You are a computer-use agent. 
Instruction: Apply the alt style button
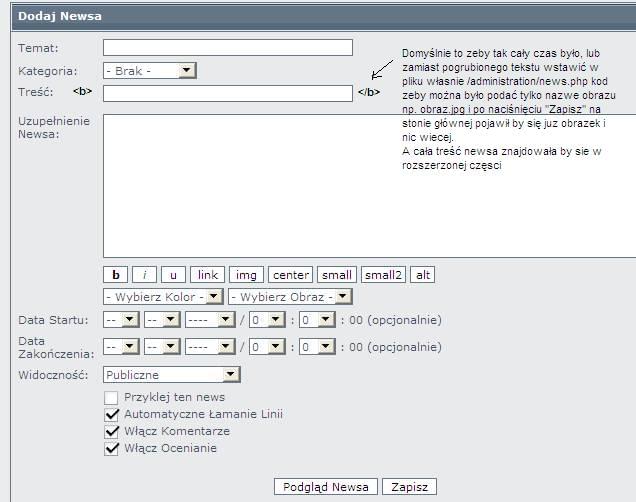[423, 275]
